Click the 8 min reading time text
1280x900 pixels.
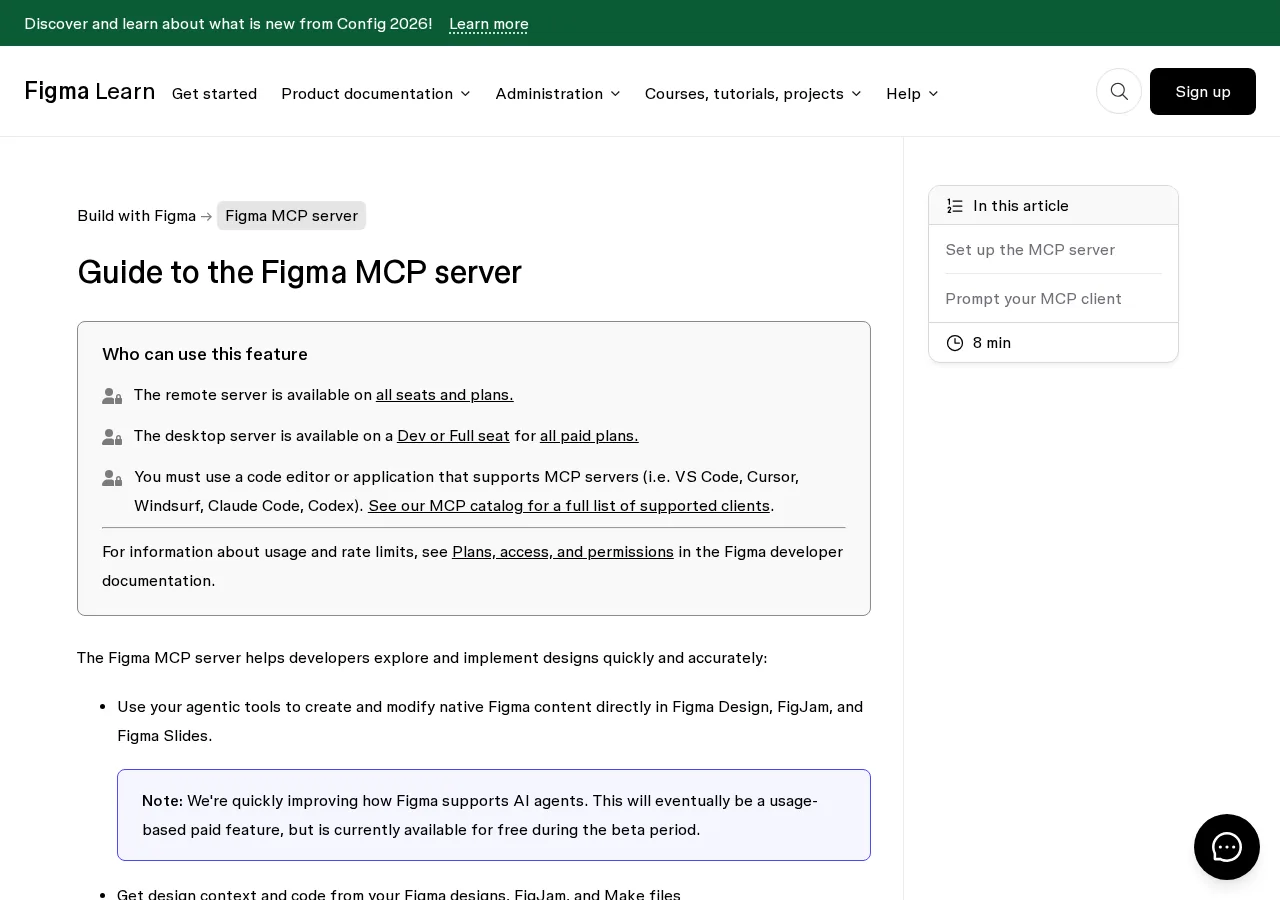tap(992, 343)
